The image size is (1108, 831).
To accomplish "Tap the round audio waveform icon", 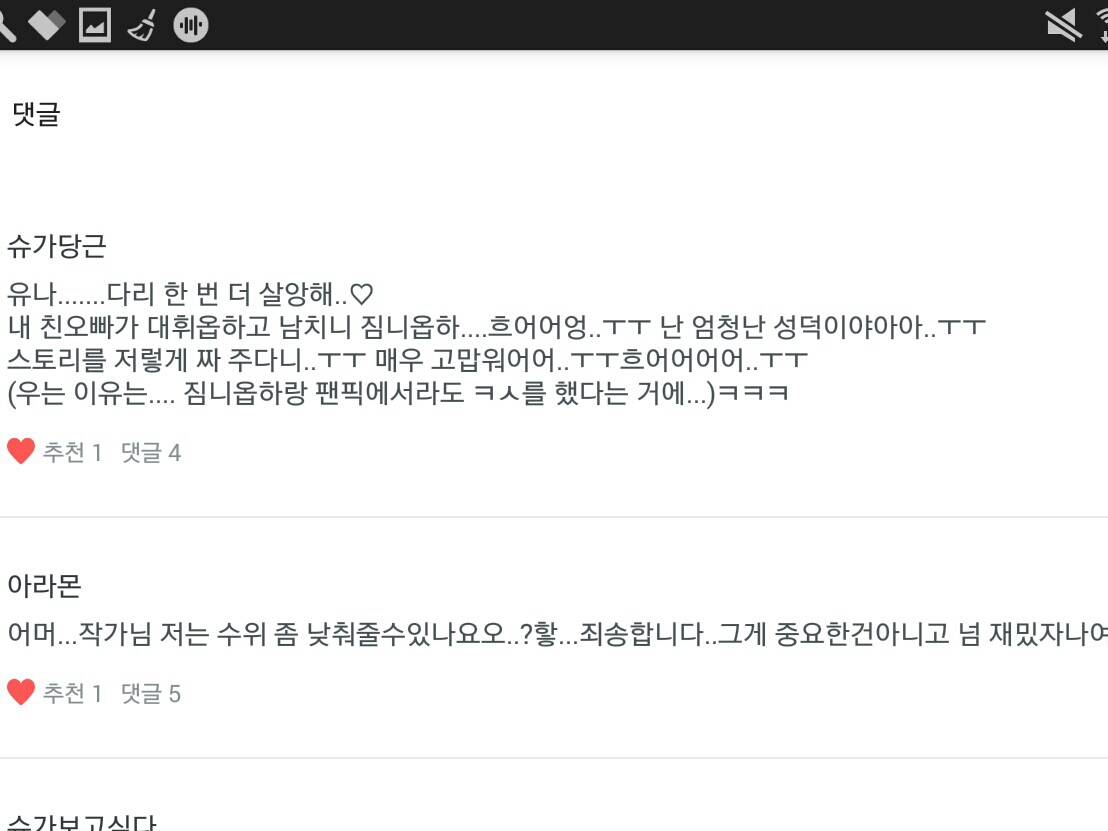I will point(191,25).
